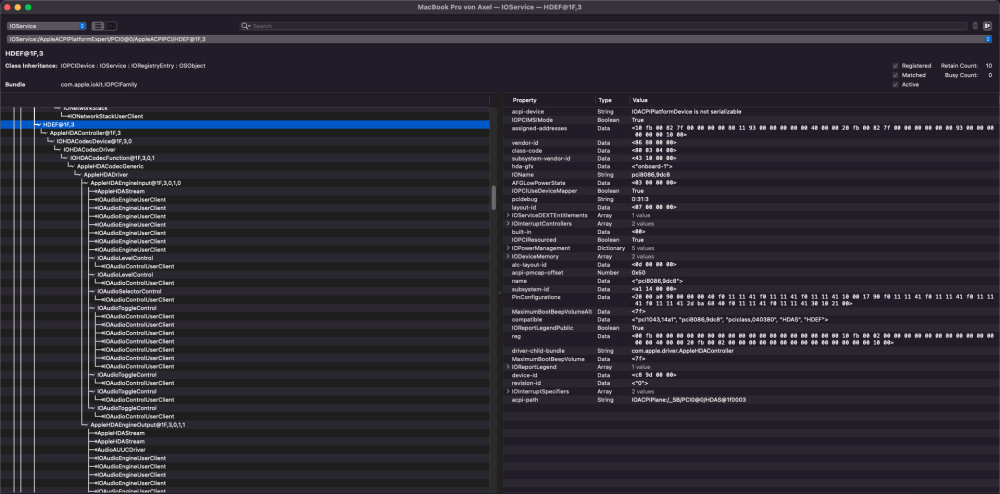Select the subsystem-id property row

tap(751, 289)
